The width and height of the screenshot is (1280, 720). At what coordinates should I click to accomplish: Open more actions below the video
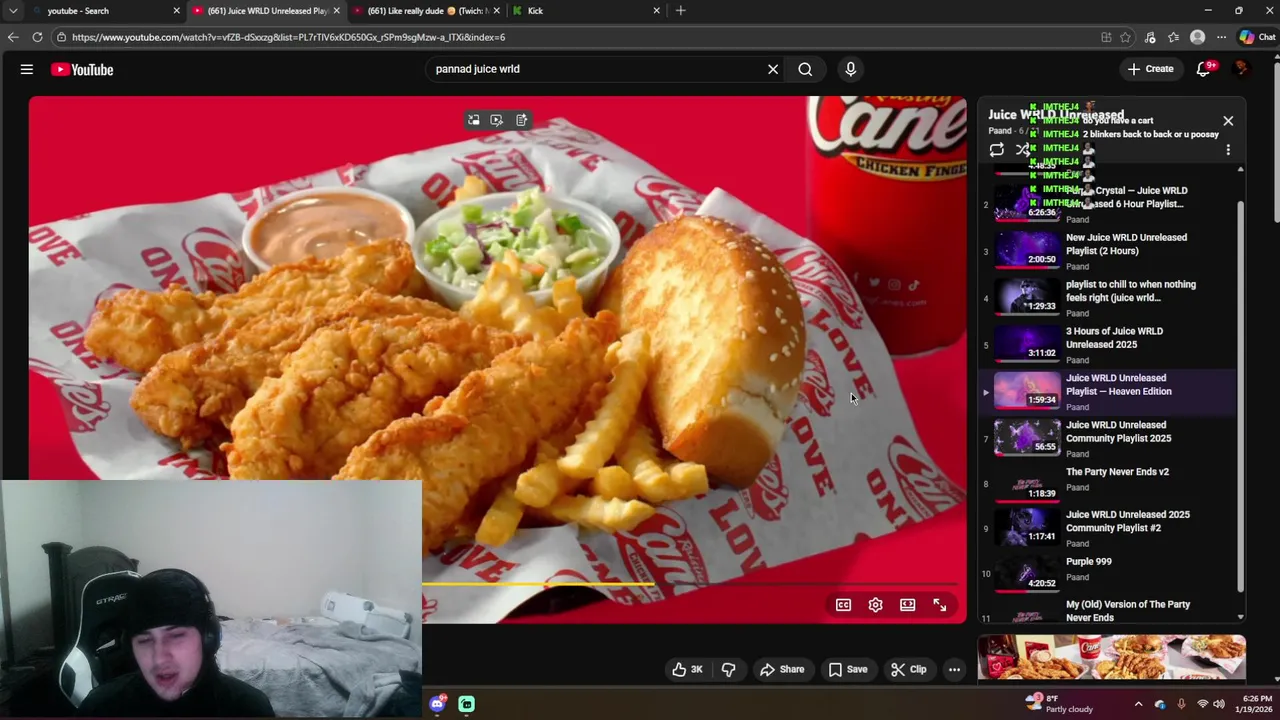[x=954, y=669]
